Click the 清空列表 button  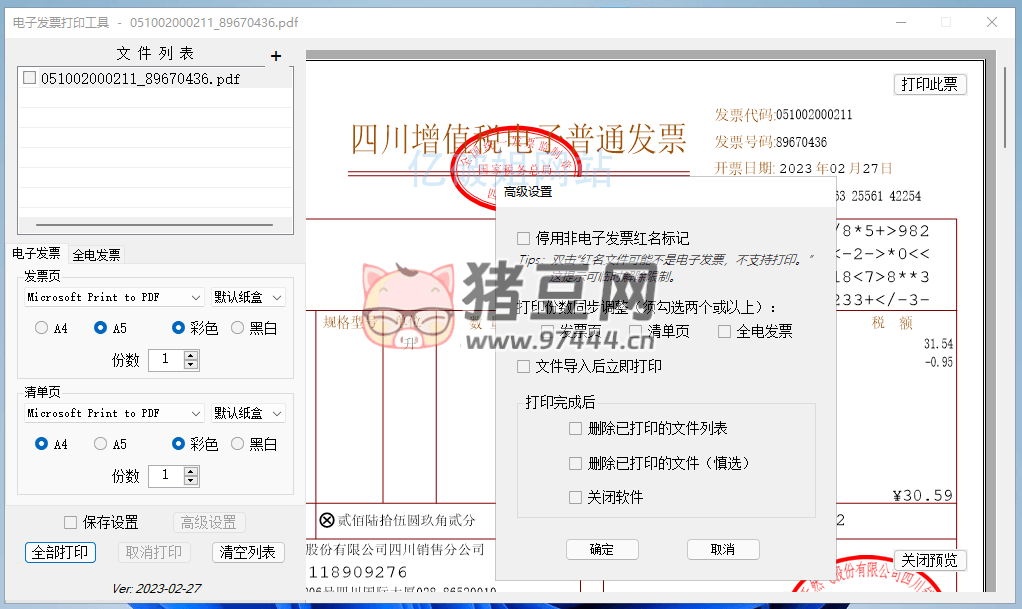[x=248, y=552]
